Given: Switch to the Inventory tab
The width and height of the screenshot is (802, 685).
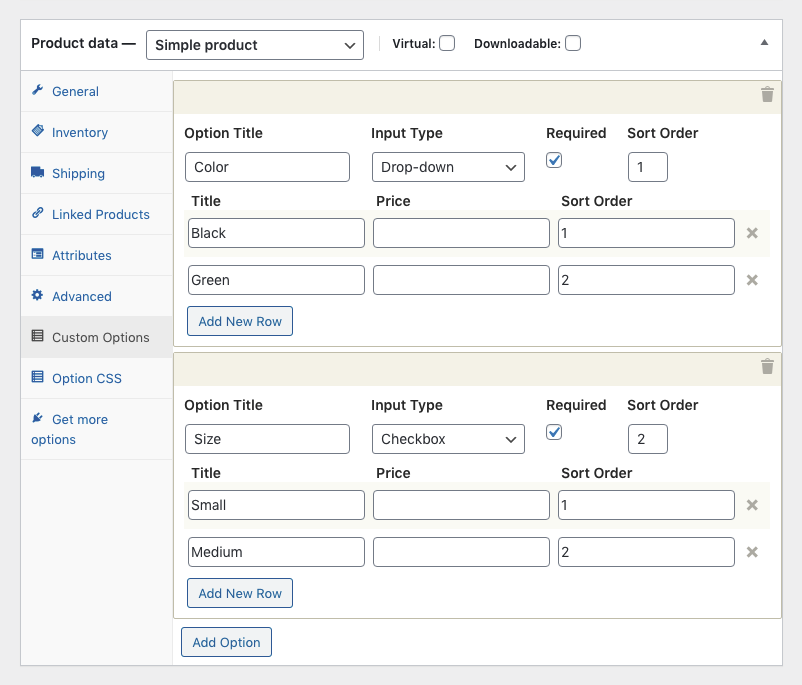Looking at the screenshot, I should click(x=80, y=132).
